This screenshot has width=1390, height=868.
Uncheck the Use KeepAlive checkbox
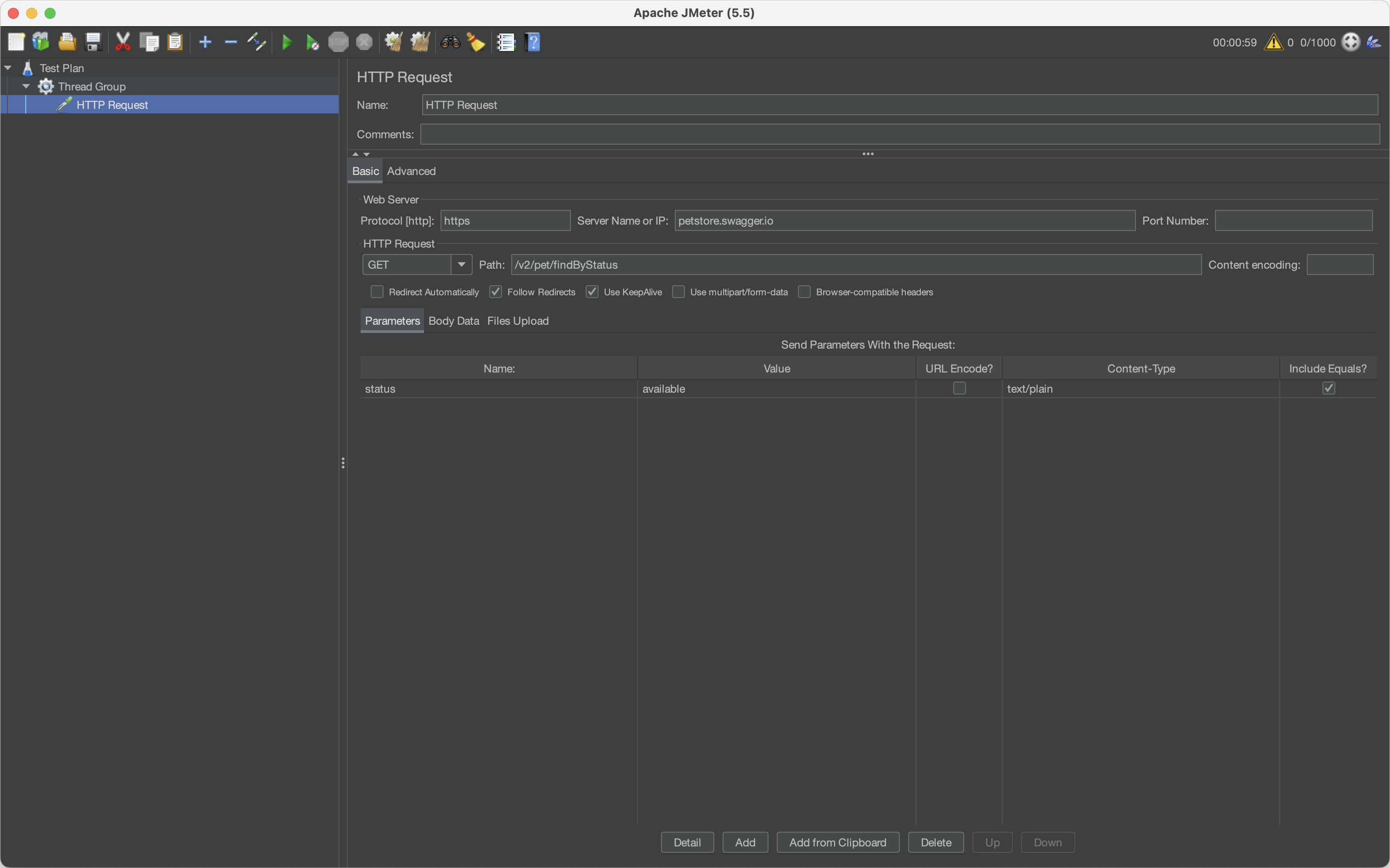coord(592,292)
